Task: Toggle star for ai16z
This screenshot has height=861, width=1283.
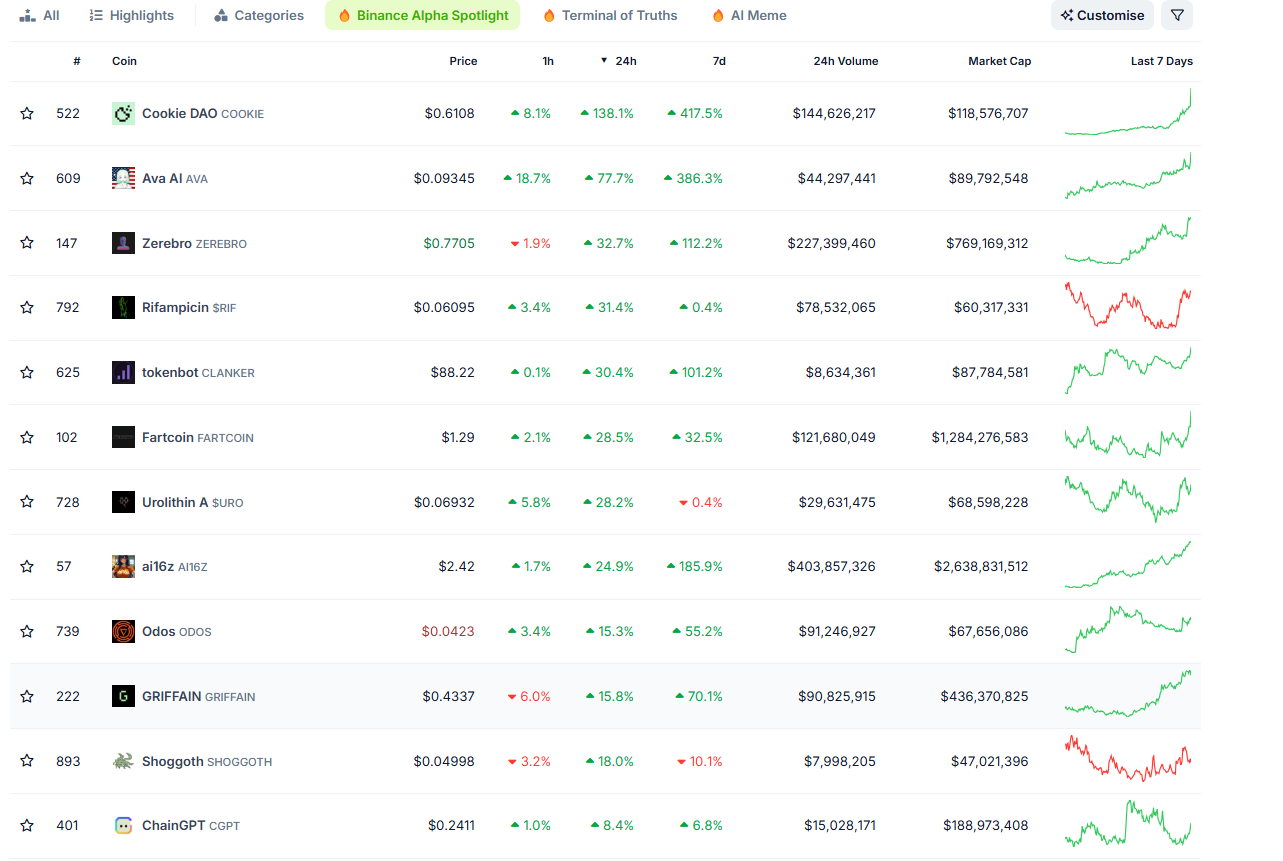Action: (27, 567)
